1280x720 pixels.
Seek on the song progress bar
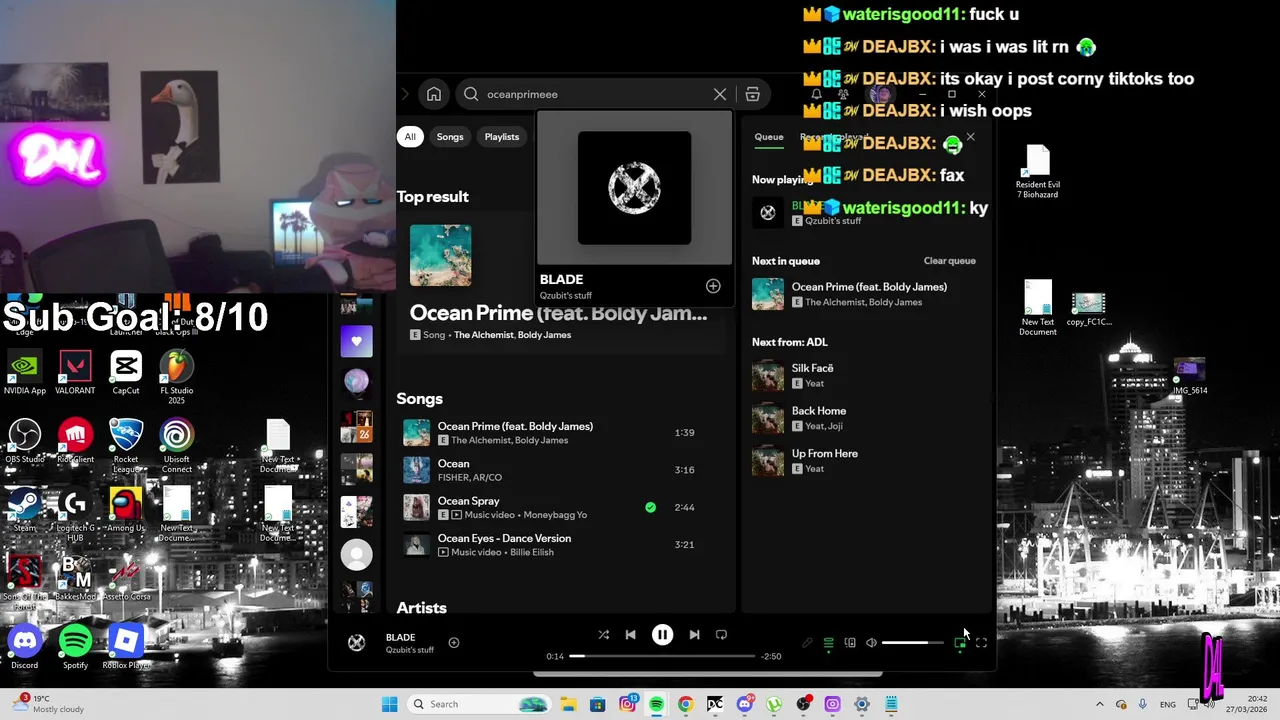(662, 656)
